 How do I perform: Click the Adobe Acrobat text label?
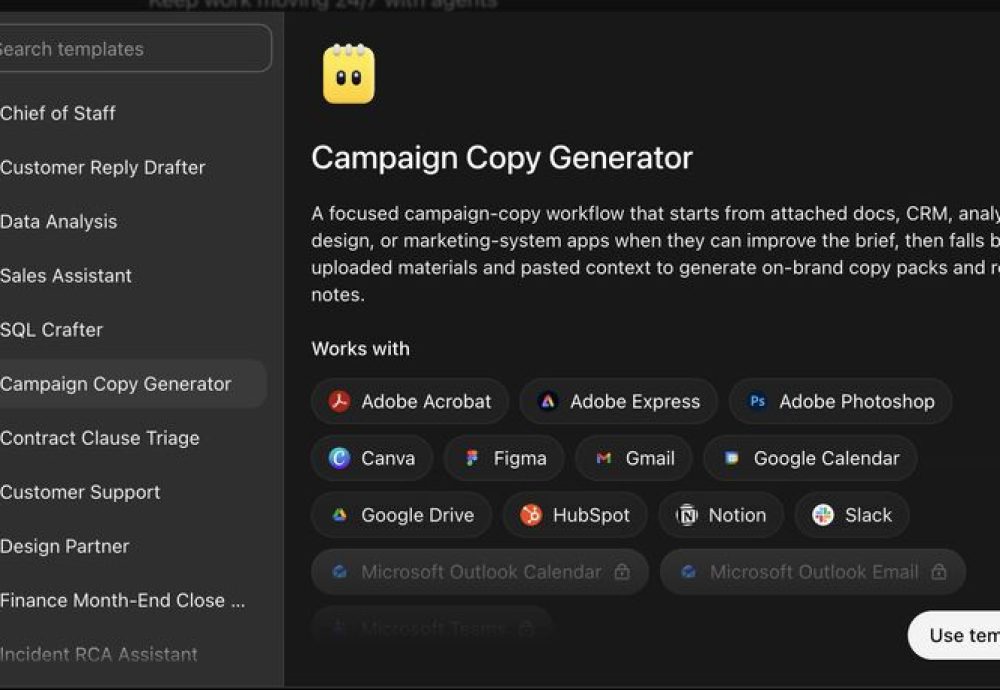426,401
